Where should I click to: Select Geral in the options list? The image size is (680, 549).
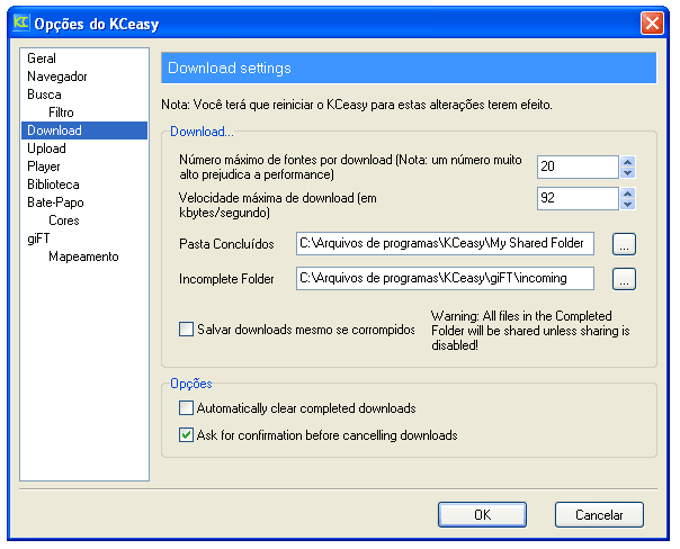(x=42, y=58)
